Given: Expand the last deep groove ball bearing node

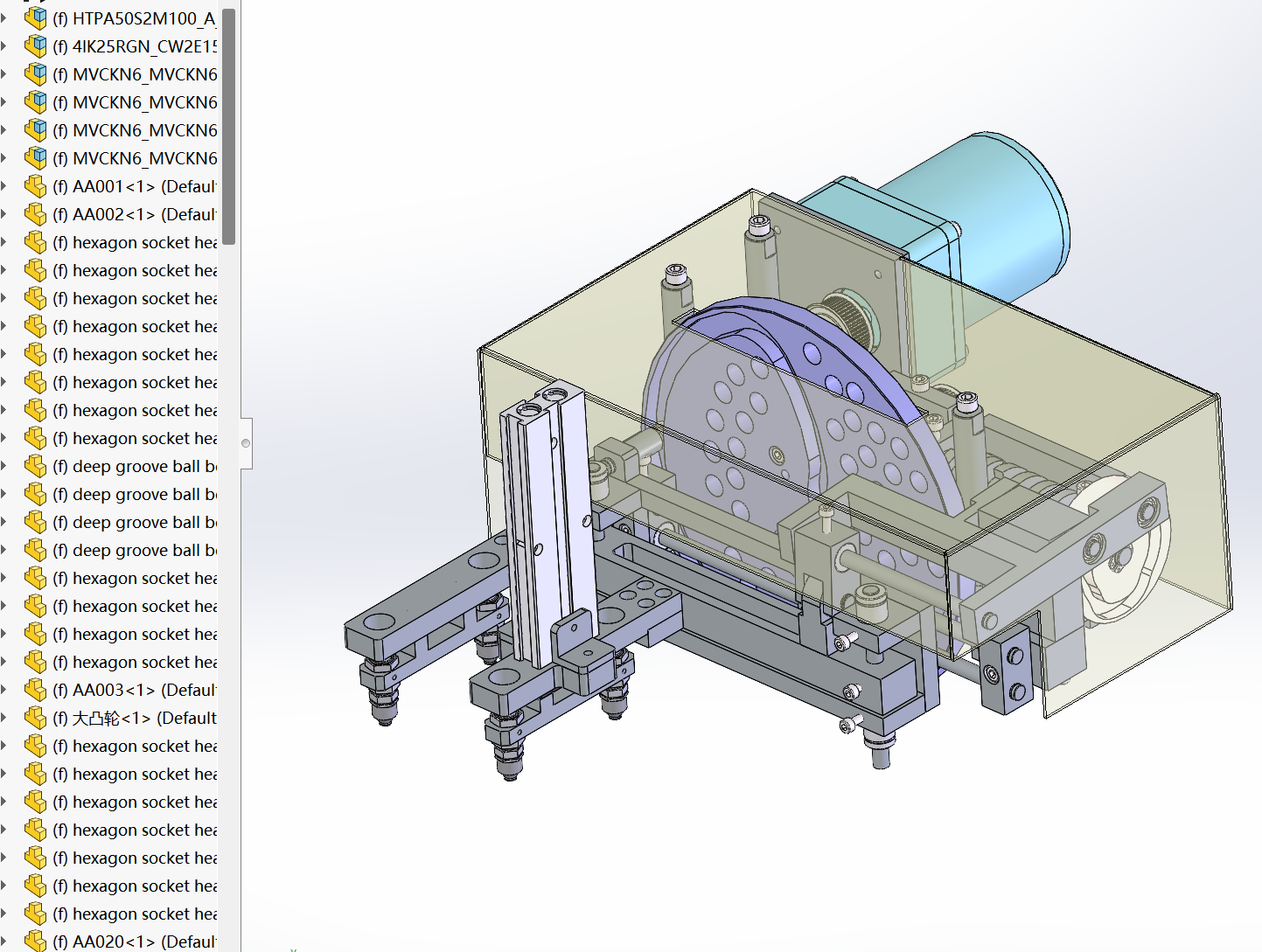Looking at the screenshot, I should pyautogui.click(x=4, y=550).
